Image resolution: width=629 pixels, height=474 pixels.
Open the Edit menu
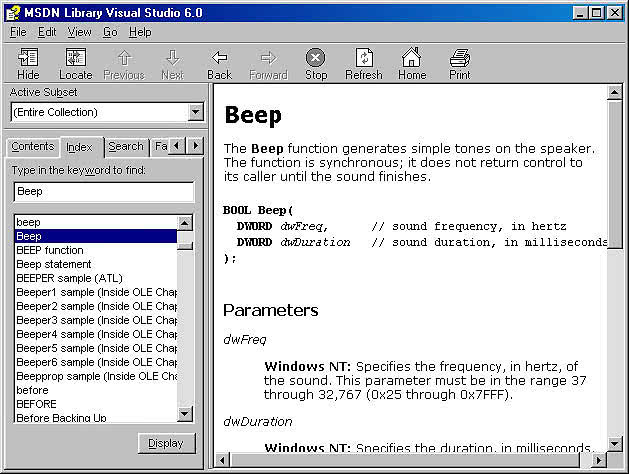[47, 32]
